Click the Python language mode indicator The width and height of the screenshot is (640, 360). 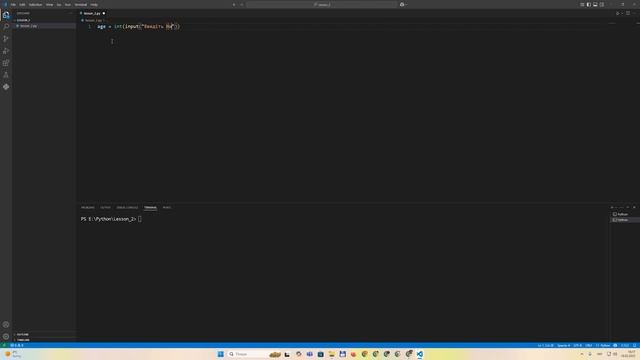click(x=603, y=345)
